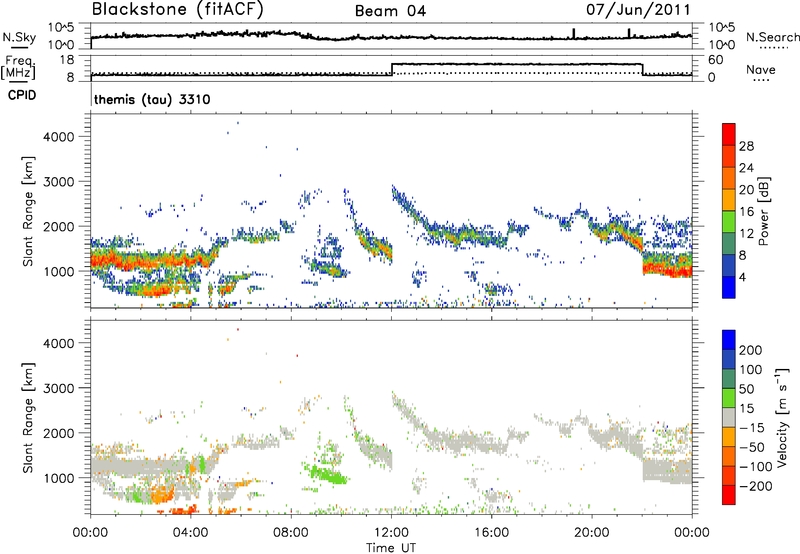Click 'Slant Range [km]' label of power panel
The image size is (800, 554).
pyautogui.click(x=28, y=211)
